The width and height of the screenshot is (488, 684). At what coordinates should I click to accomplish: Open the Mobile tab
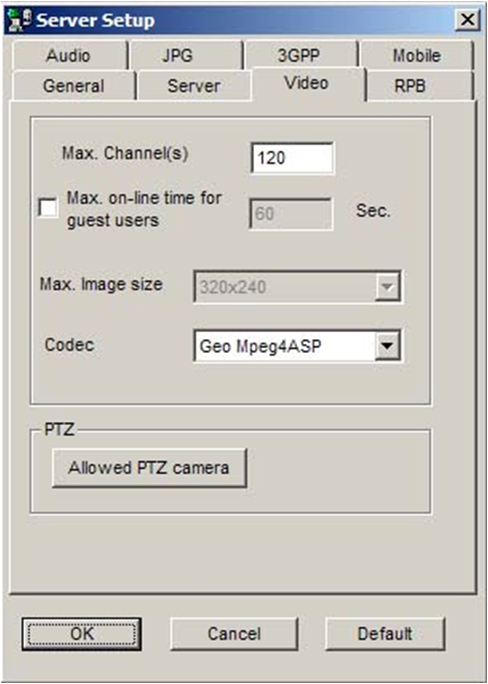pos(416,55)
